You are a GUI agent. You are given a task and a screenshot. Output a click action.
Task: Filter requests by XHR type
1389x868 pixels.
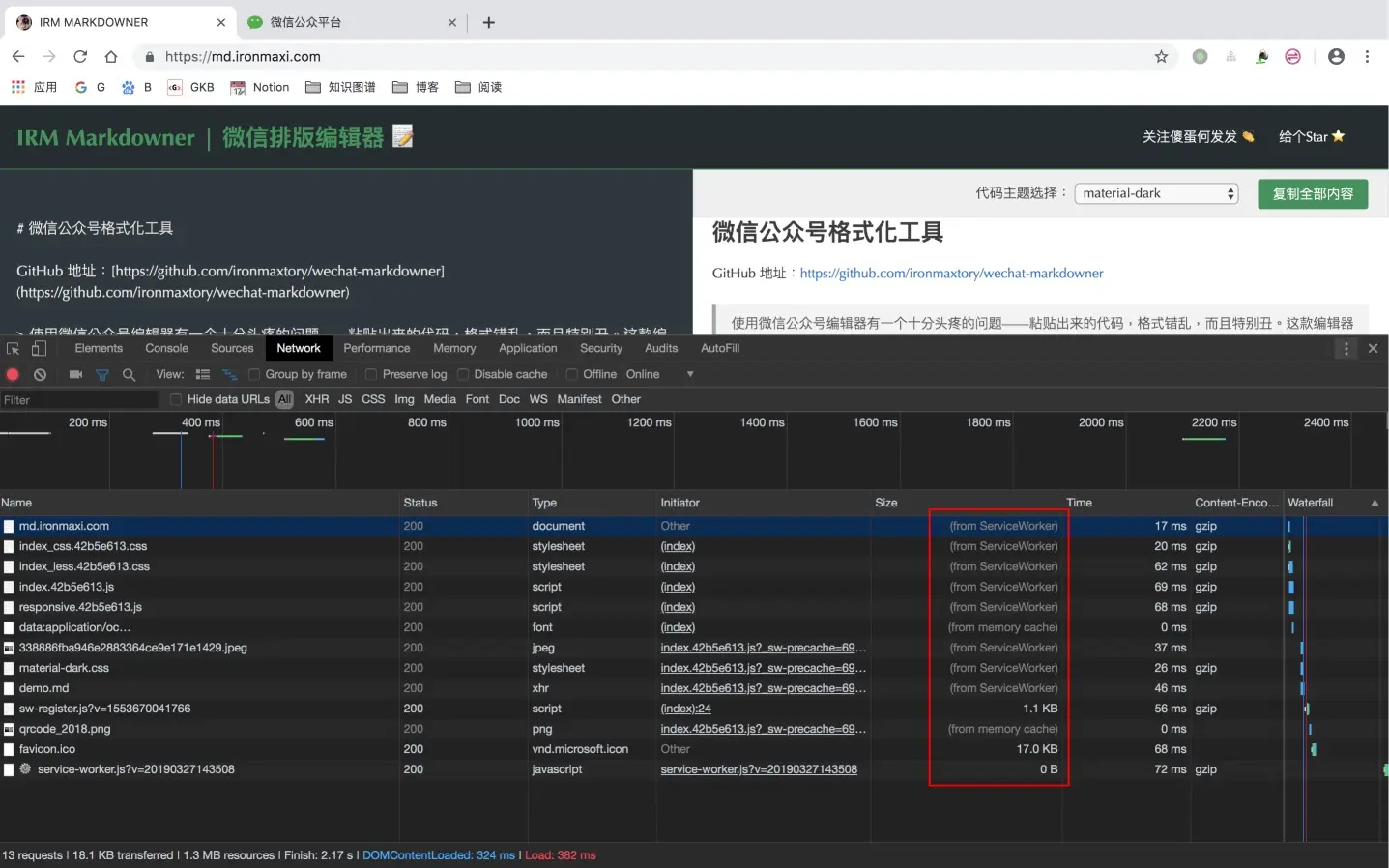click(x=317, y=399)
